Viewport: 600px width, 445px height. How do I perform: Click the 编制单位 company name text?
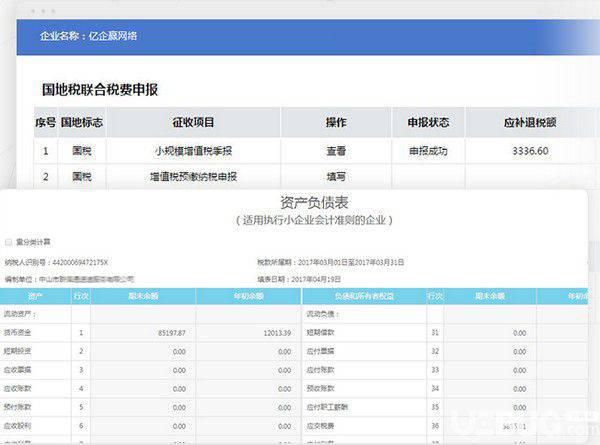70,279
